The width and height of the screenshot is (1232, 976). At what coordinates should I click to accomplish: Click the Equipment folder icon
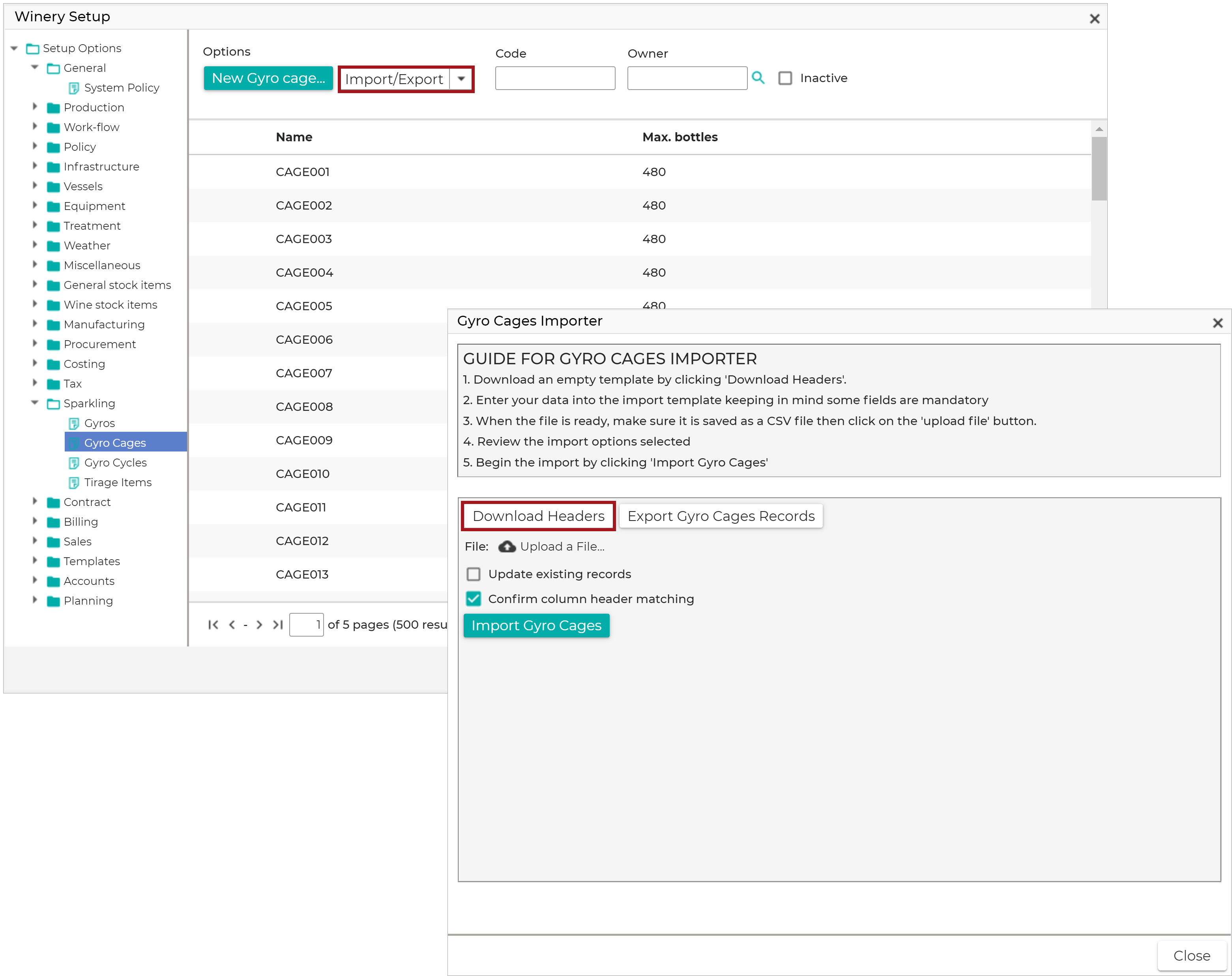[x=53, y=206]
